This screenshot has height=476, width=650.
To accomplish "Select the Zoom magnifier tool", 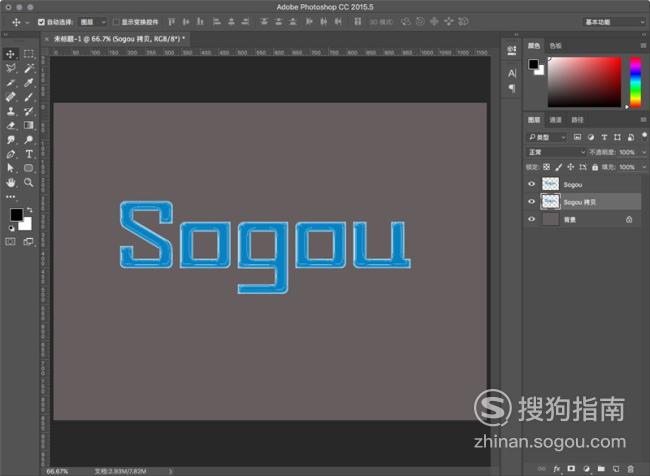I will (29, 182).
